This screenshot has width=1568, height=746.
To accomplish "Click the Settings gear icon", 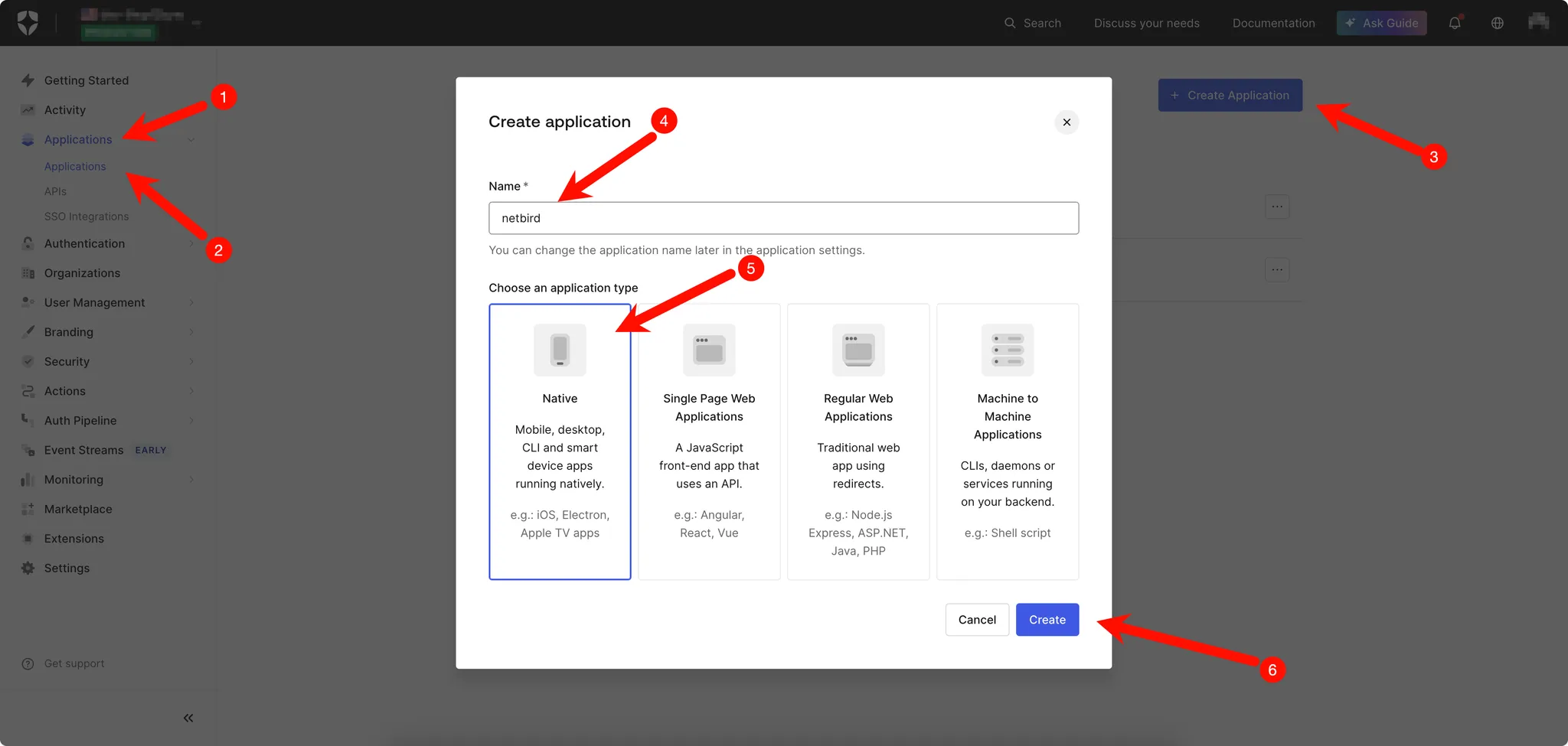I will 28,568.
